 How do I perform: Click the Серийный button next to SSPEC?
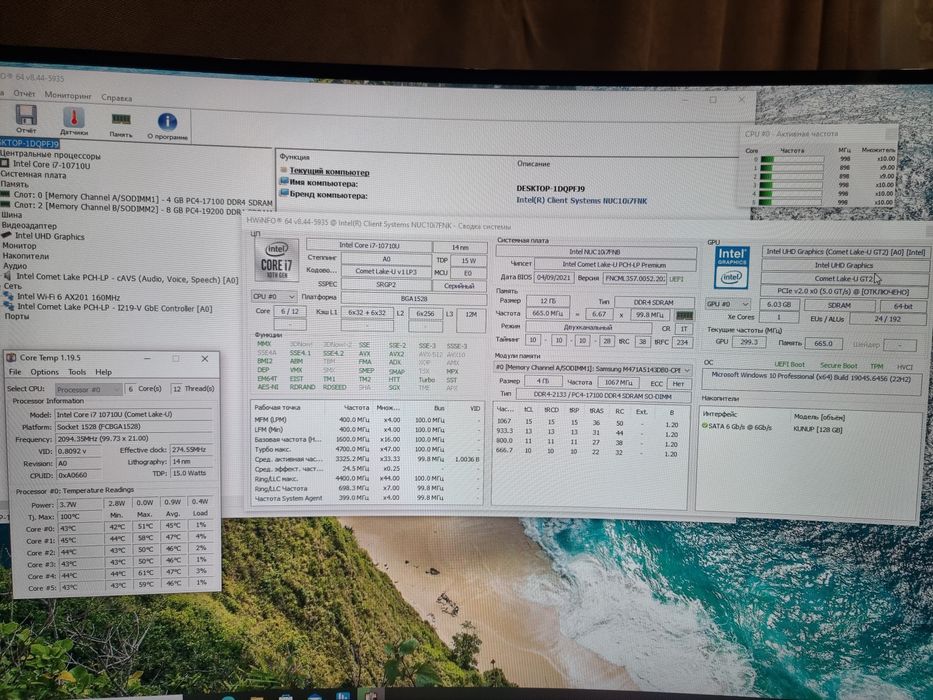458,286
